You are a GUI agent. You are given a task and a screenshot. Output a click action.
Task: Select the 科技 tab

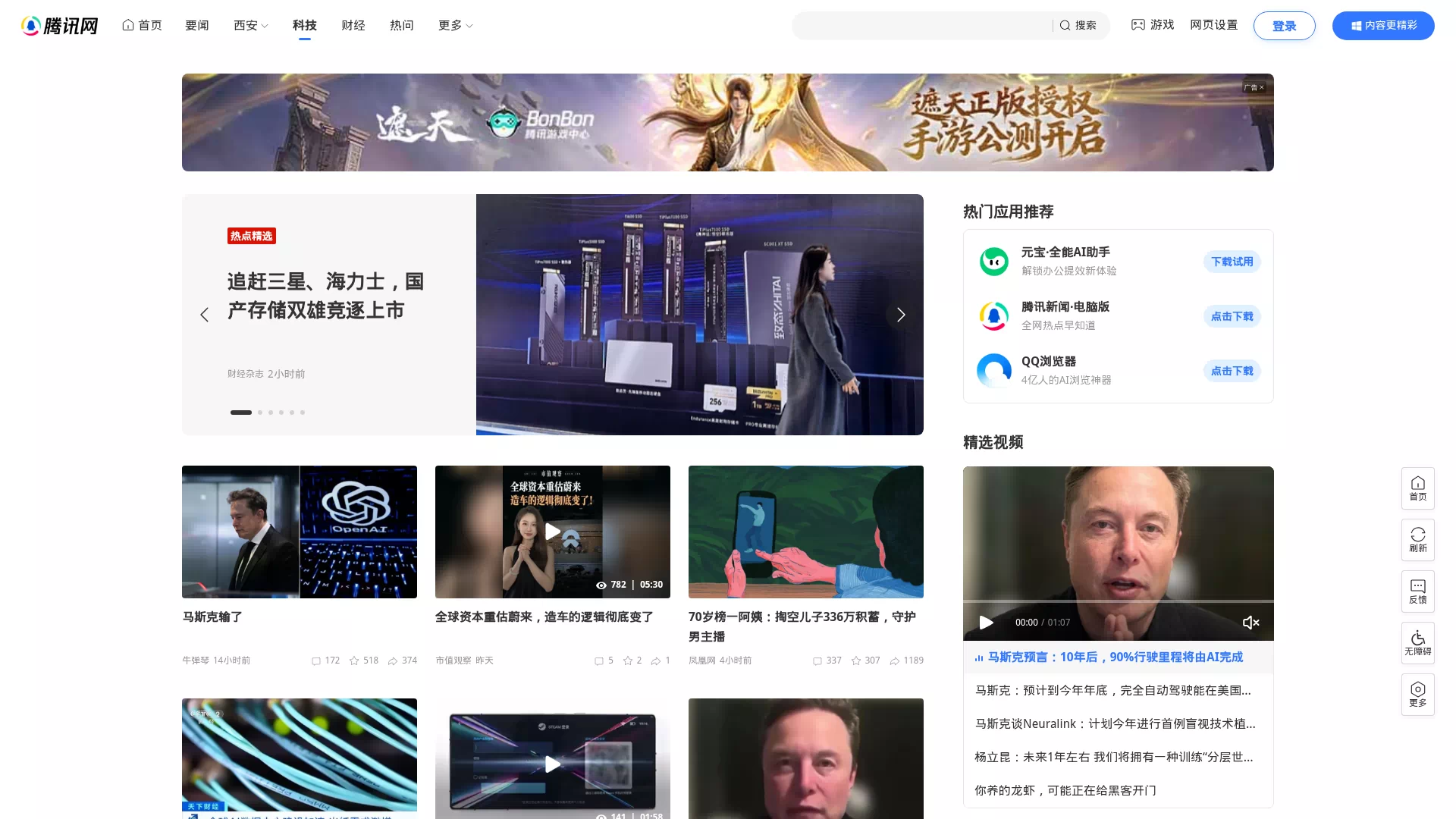click(305, 25)
